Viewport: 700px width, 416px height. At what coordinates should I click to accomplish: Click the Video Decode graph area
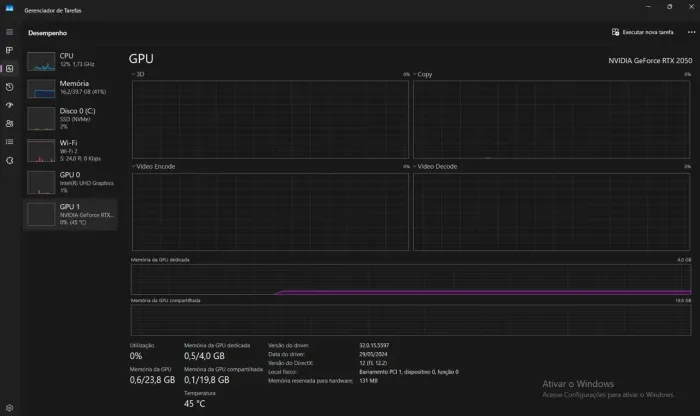coord(551,212)
